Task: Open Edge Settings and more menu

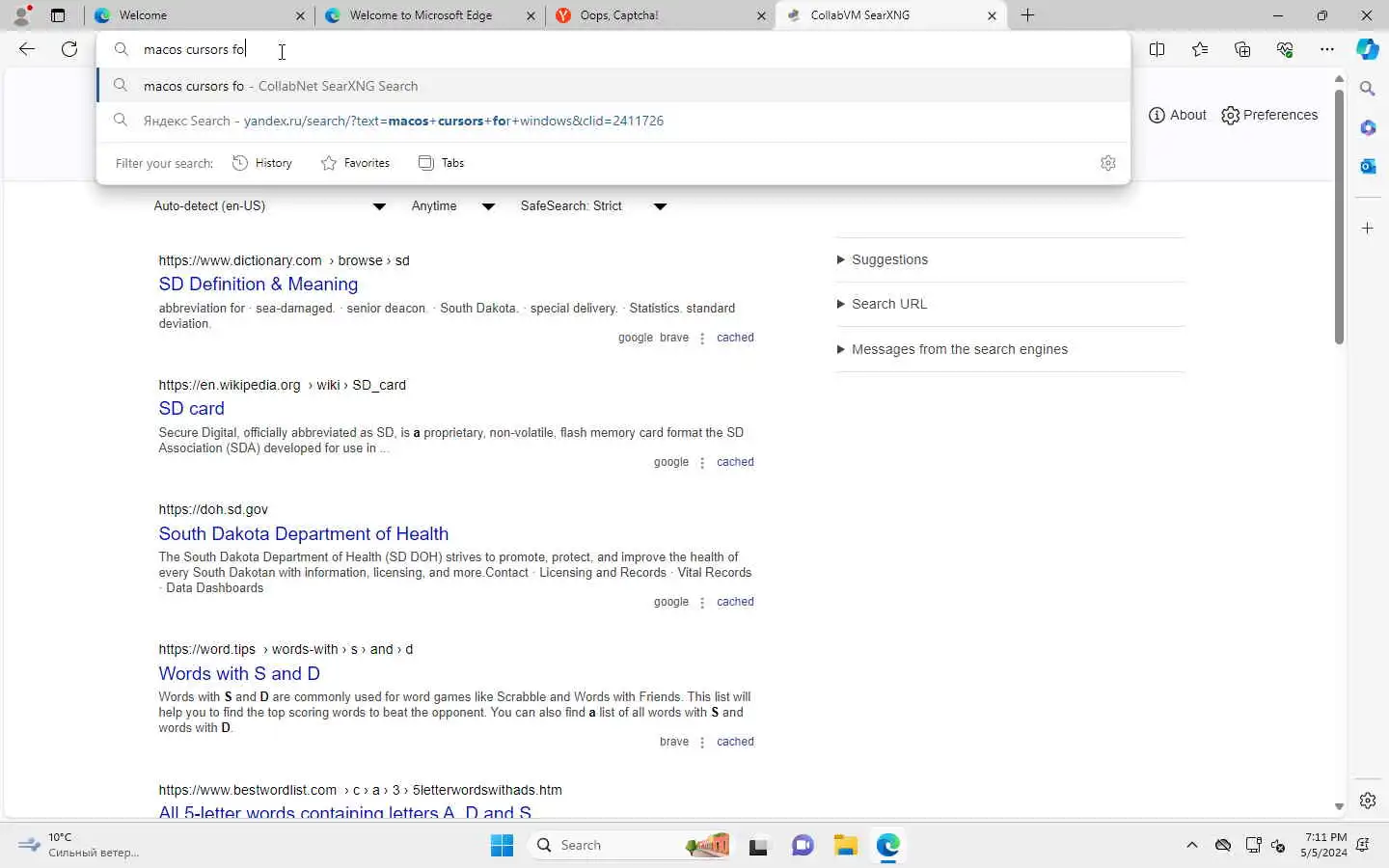Action: point(1327,49)
